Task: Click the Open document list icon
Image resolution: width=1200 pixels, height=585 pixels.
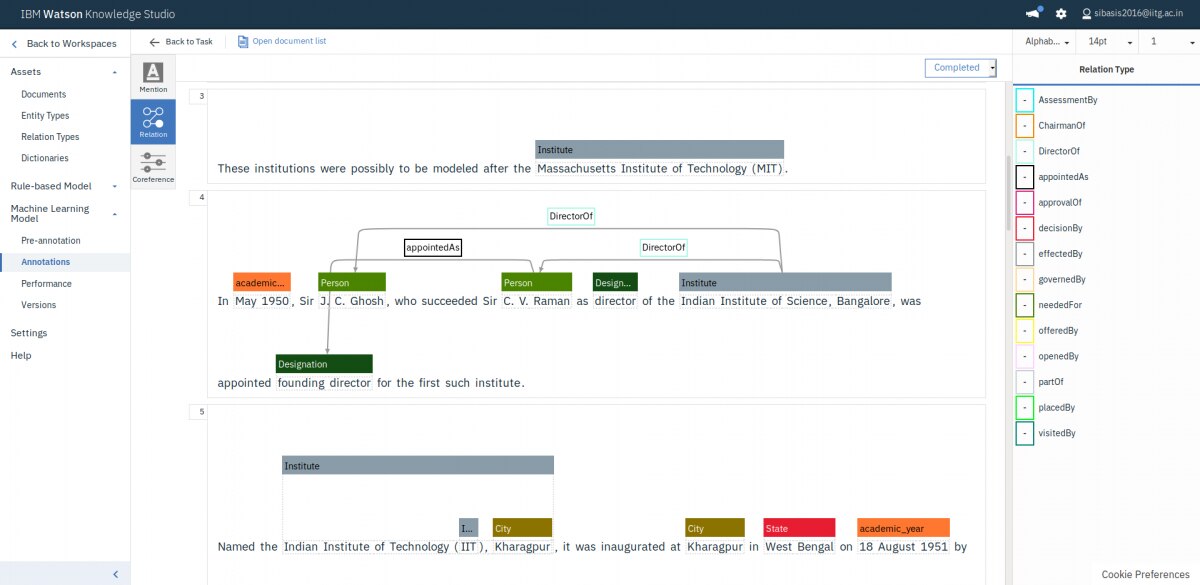Action: [x=244, y=41]
